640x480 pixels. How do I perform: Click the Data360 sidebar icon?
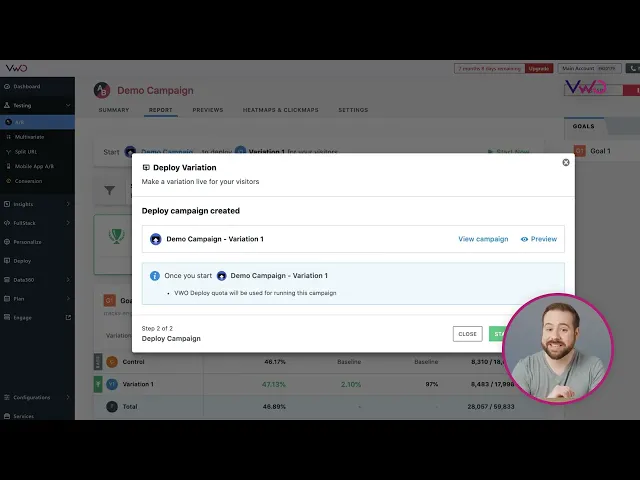(x=7, y=280)
